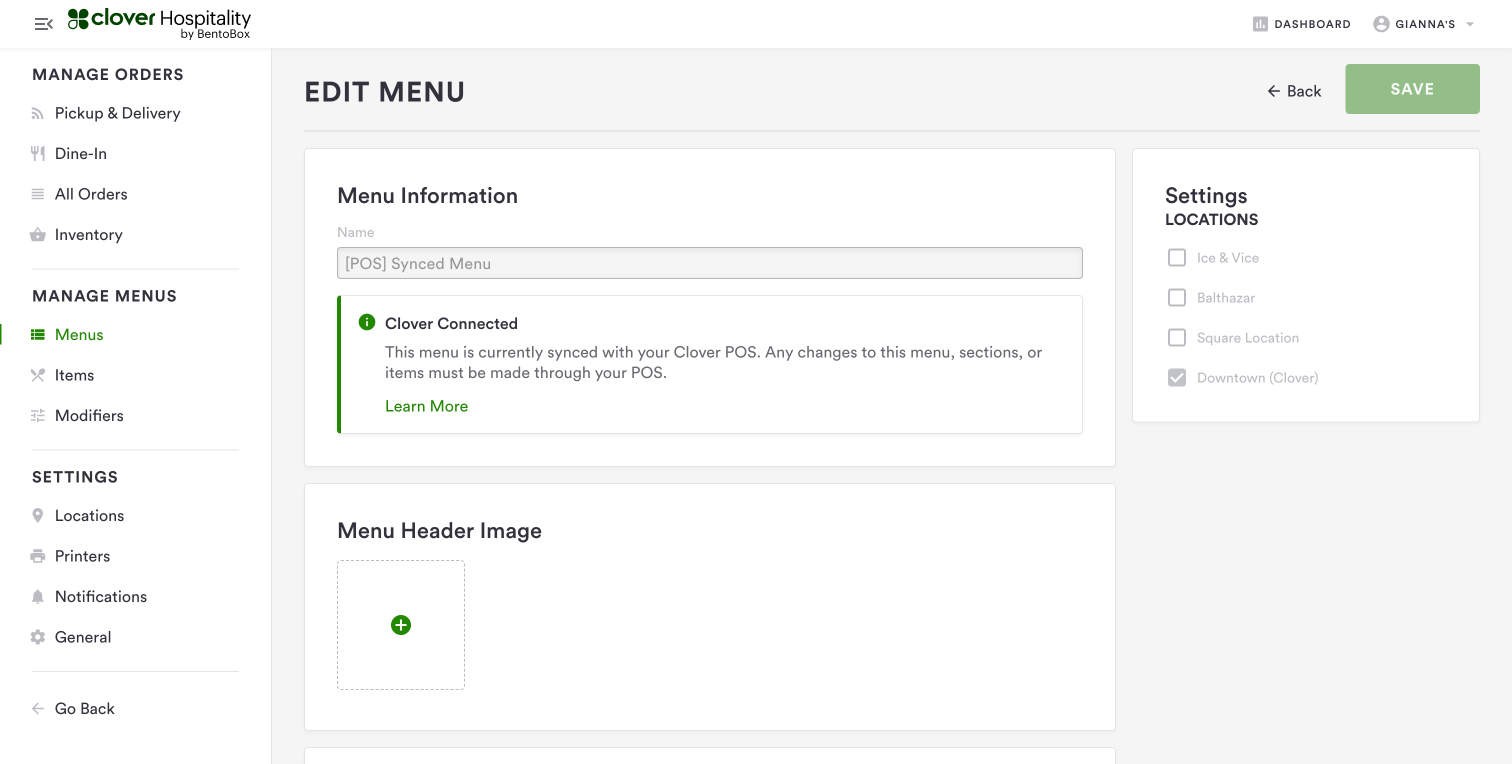The width and height of the screenshot is (1512, 764).
Task: Toggle the Ice & Vice location checkbox
Action: pyautogui.click(x=1177, y=258)
